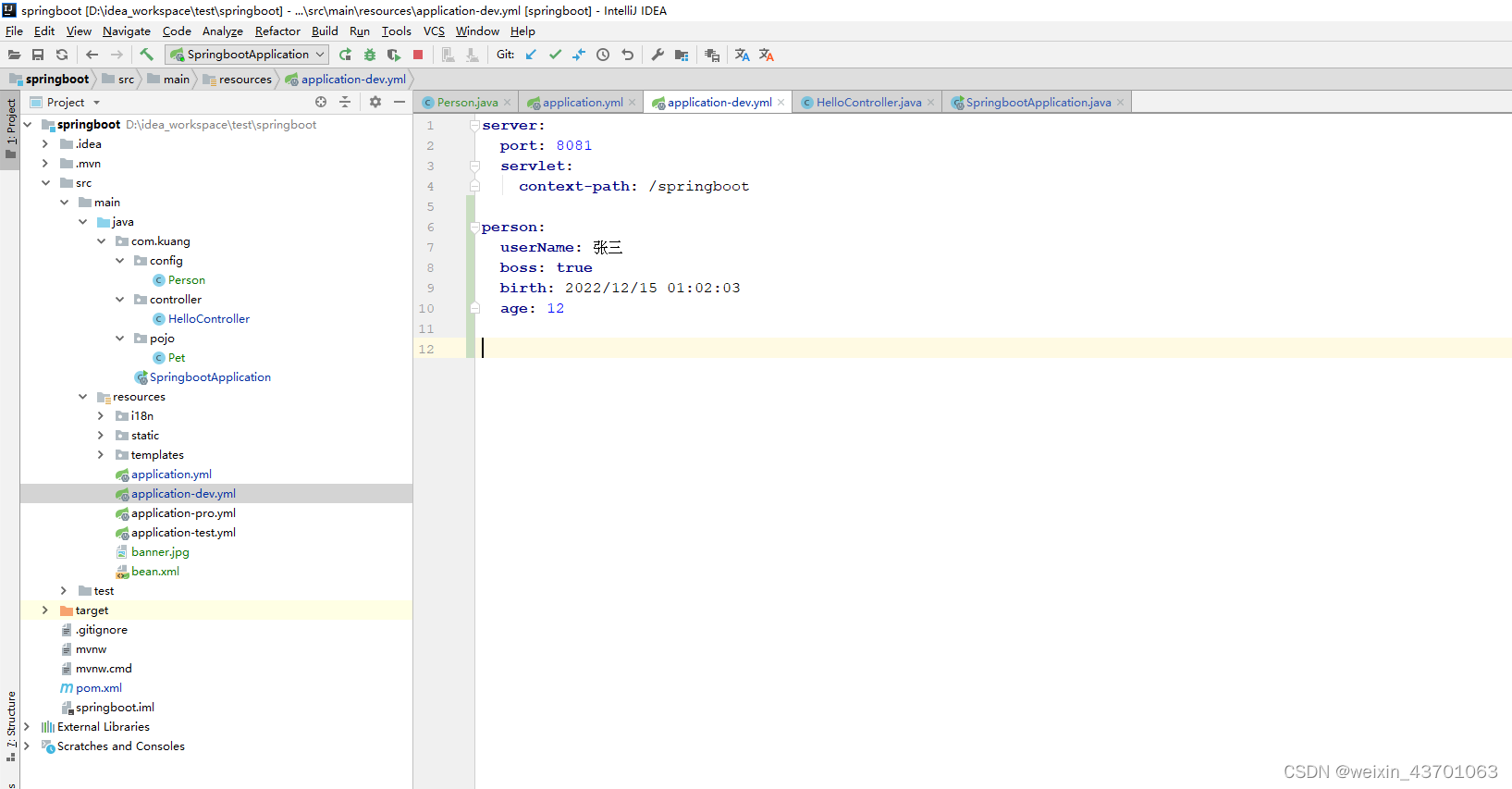Collapse the com.kuang package
This screenshot has height=789, width=1512.
pos(101,240)
